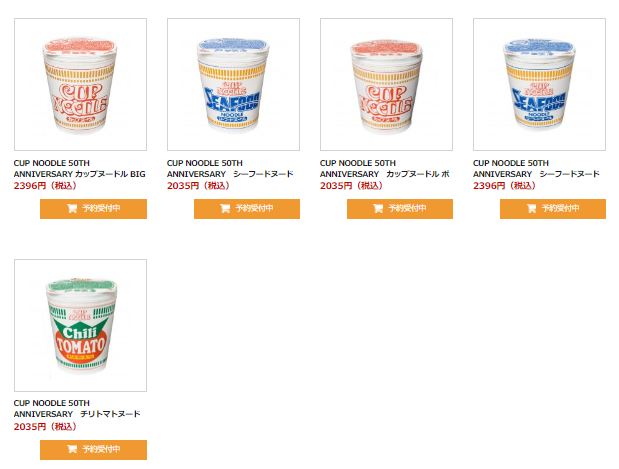619x469 pixels.
Task: Open the fourth Seafood Noodle product image
Action: coord(540,84)
